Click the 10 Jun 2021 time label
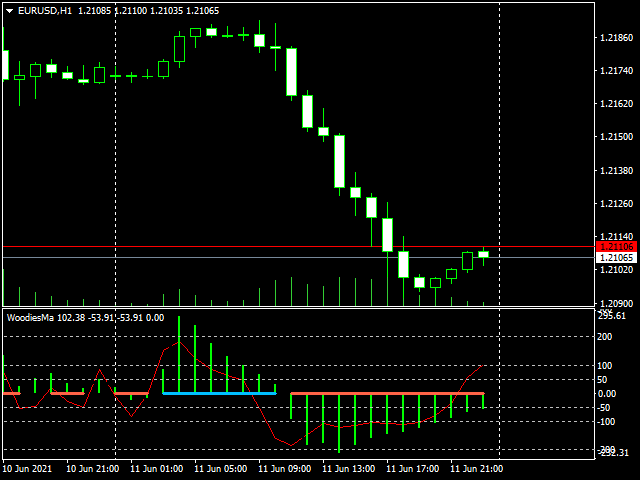 pyautogui.click(x=27, y=469)
